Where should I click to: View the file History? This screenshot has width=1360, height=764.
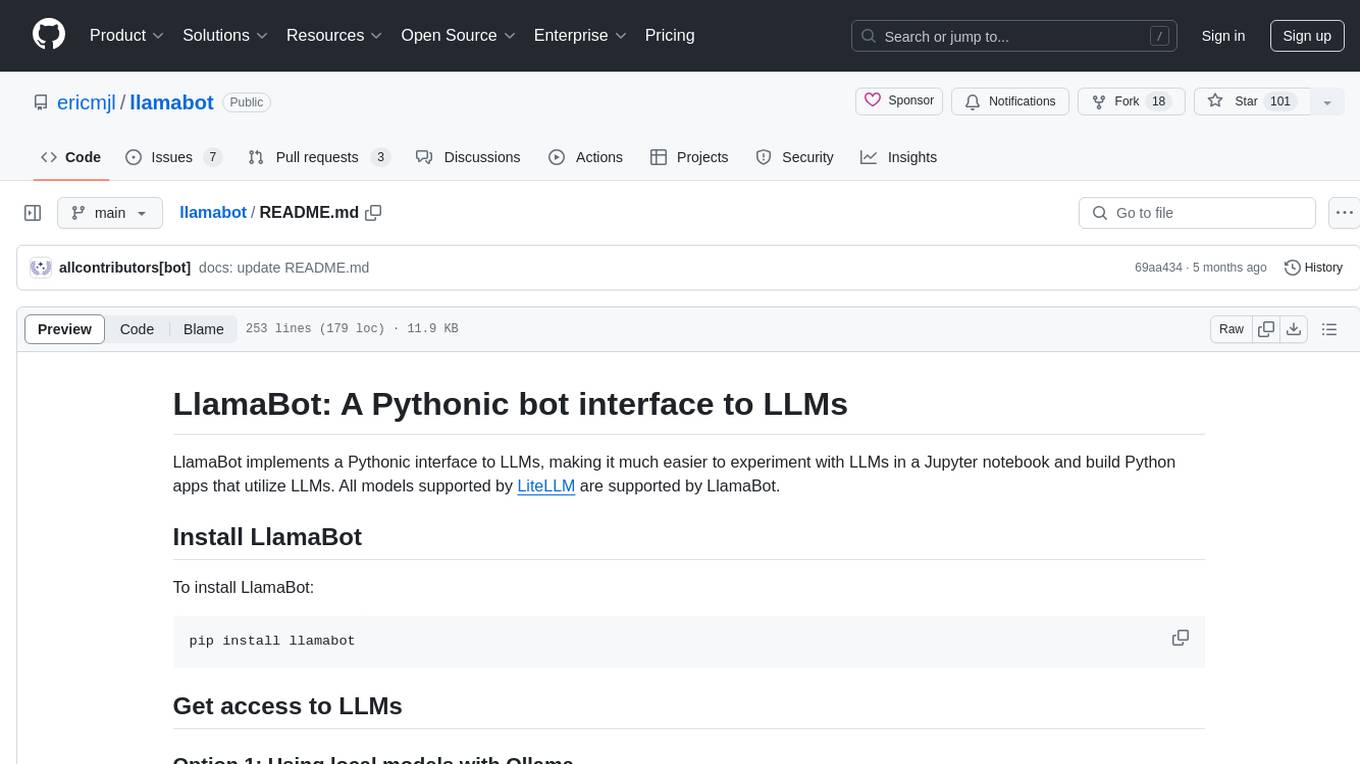(x=1313, y=268)
